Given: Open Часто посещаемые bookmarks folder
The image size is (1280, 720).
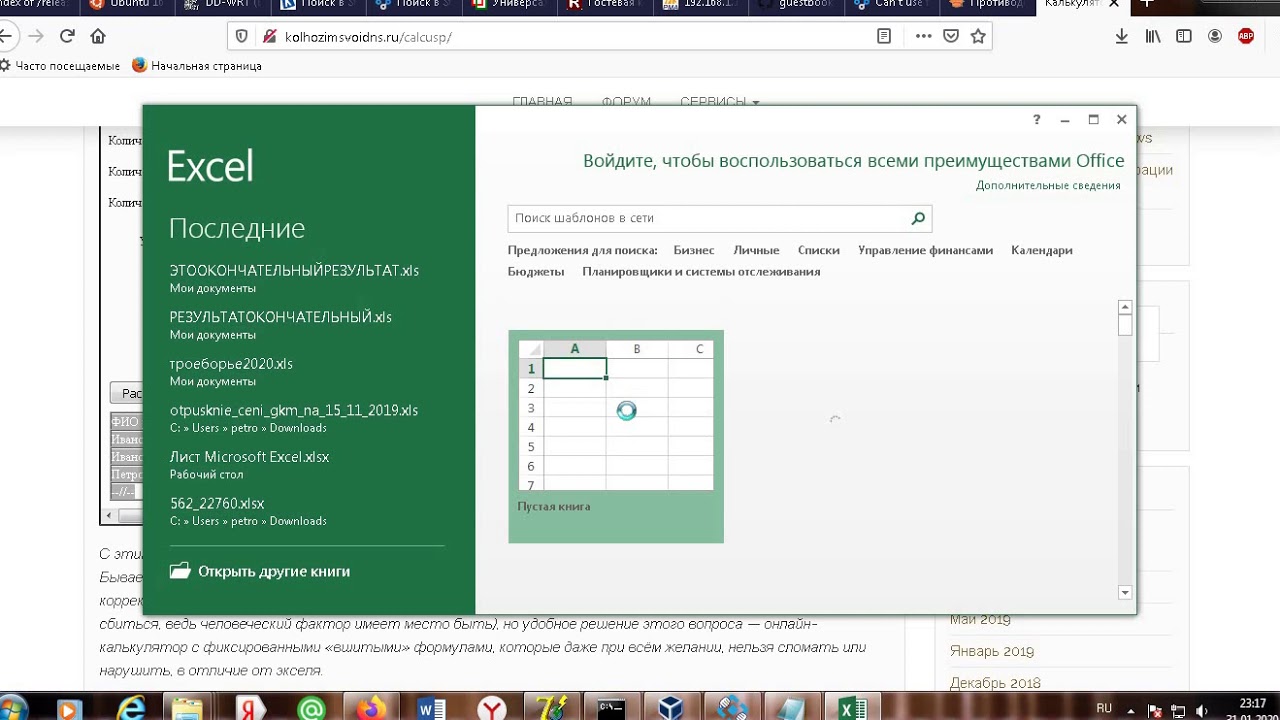Looking at the screenshot, I should tap(60, 66).
